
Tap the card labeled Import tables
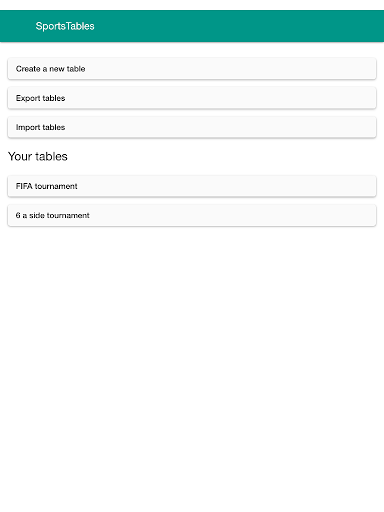tap(192, 127)
